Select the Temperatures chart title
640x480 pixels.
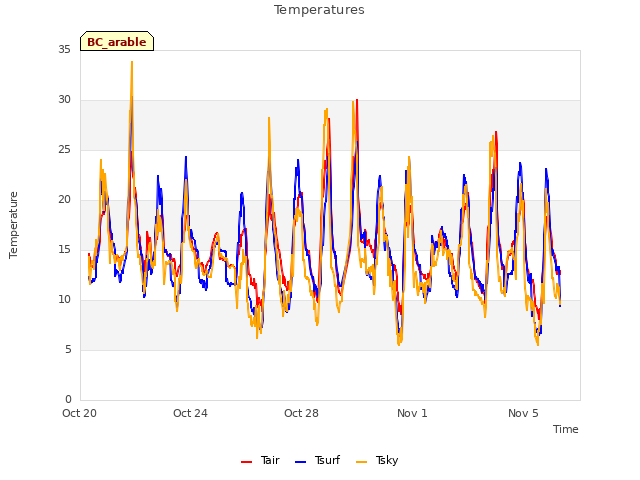click(319, 10)
